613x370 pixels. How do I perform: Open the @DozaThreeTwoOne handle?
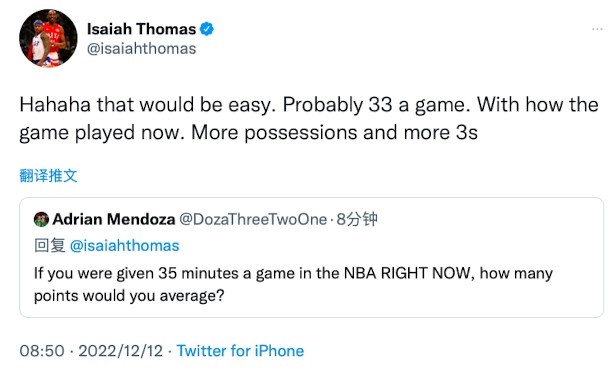[x=253, y=219]
